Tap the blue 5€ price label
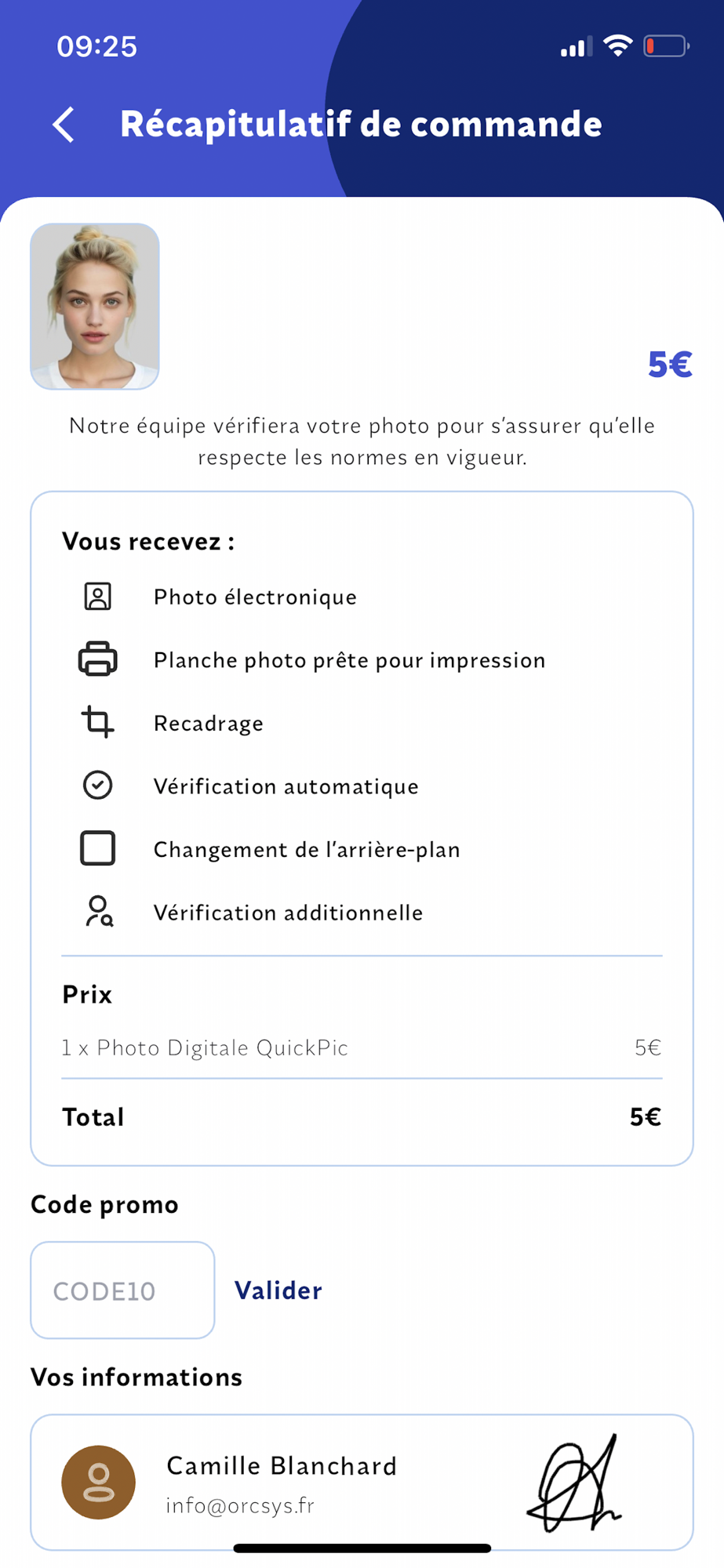This screenshot has height=1568, width=724. tap(670, 365)
